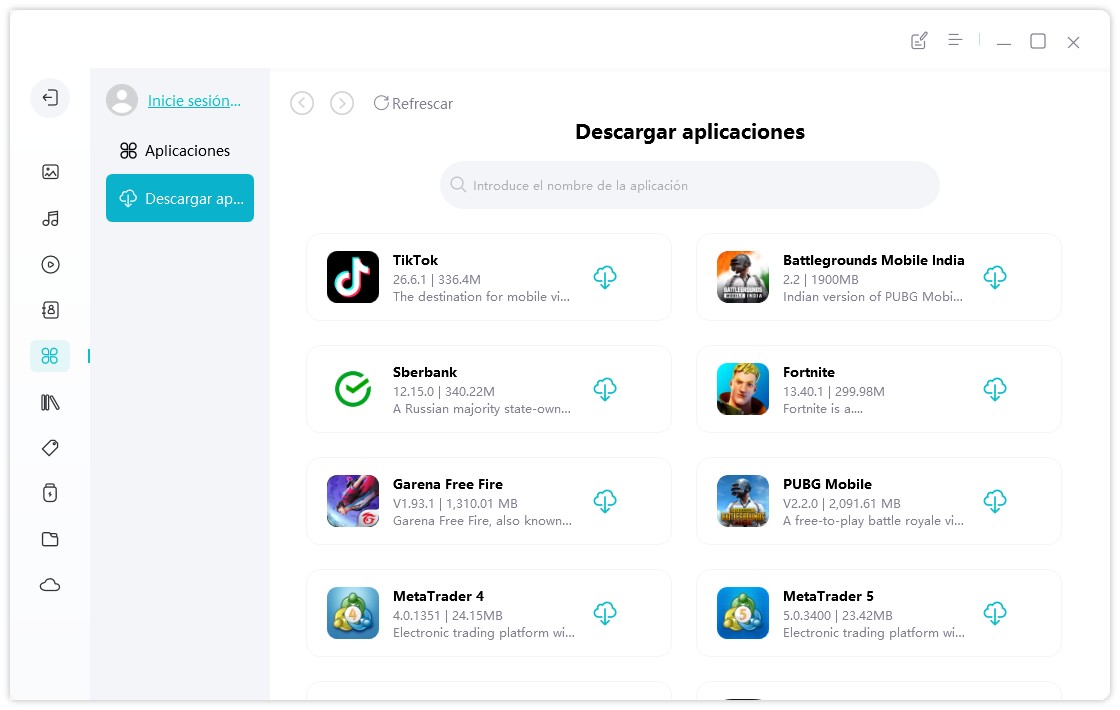
Task: Click the Fortnite app title
Action: [809, 372]
